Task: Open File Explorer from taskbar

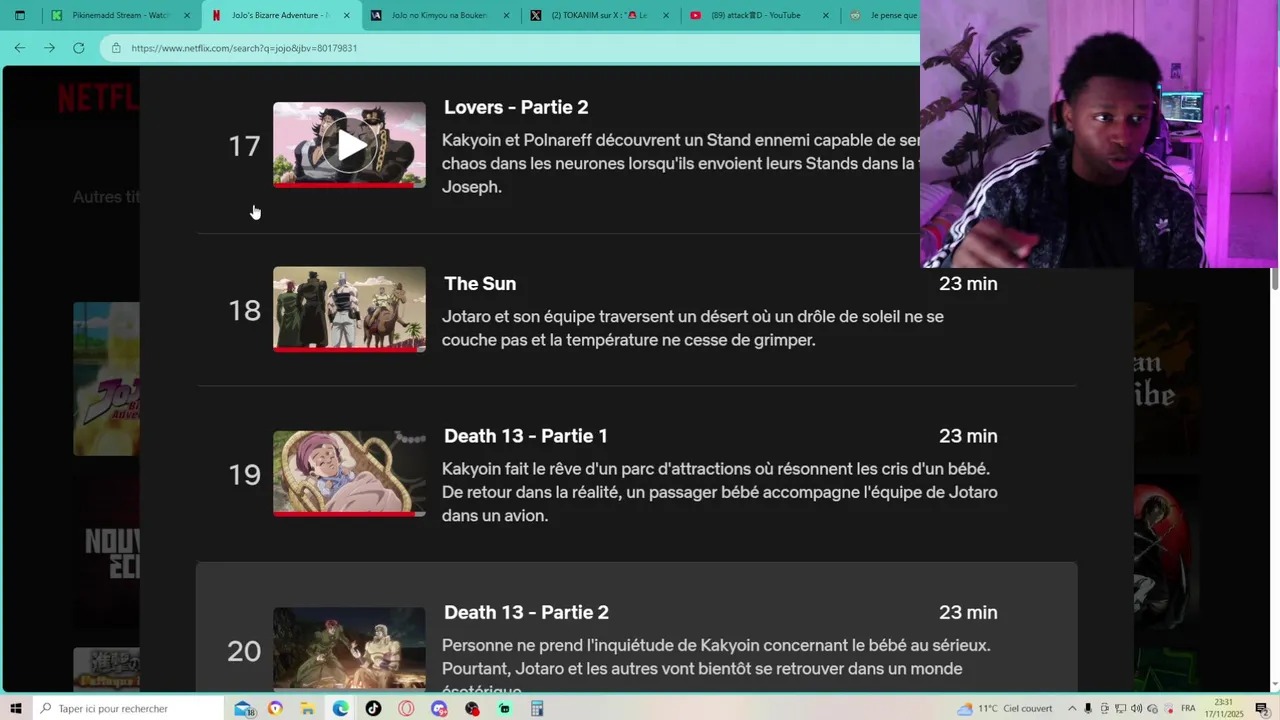Action: pyautogui.click(x=308, y=708)
